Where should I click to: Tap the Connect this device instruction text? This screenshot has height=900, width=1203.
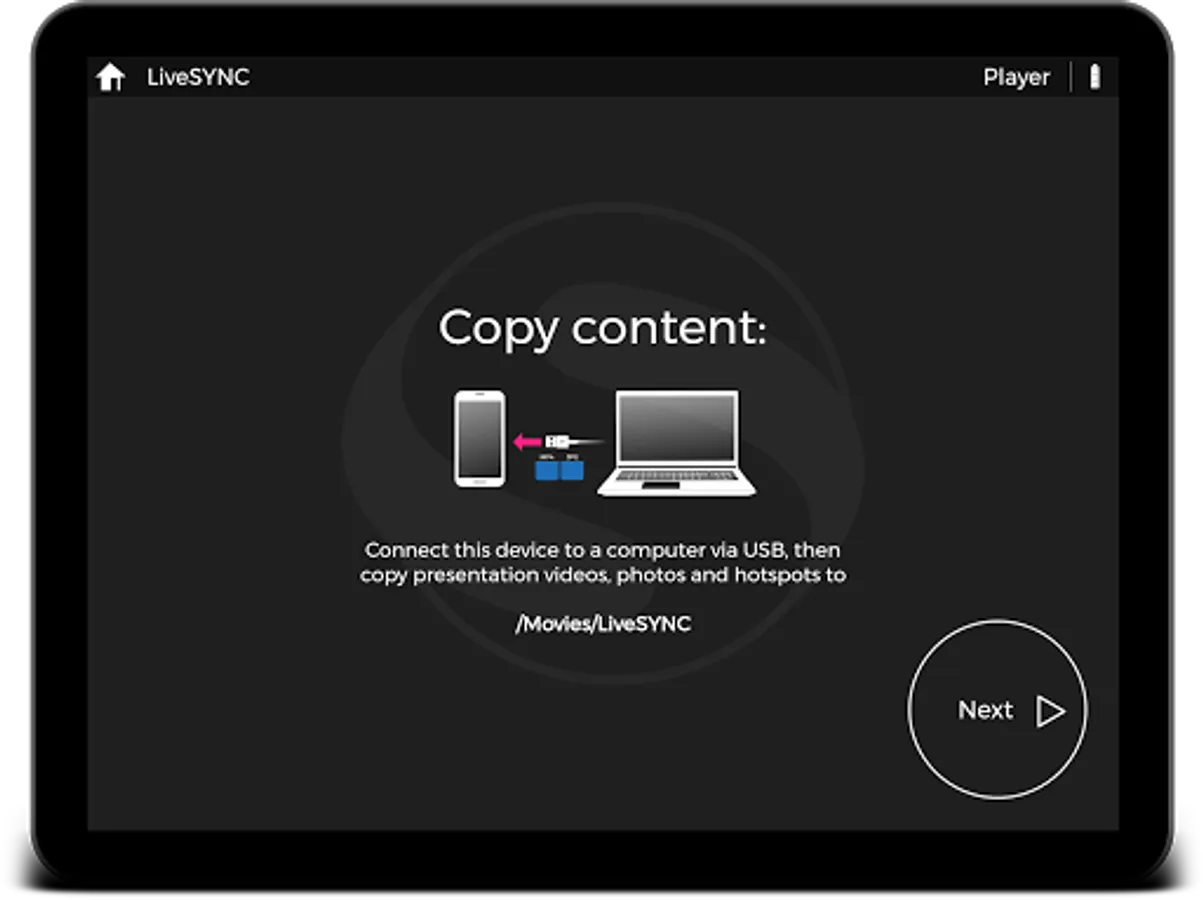tap(603, 562)
